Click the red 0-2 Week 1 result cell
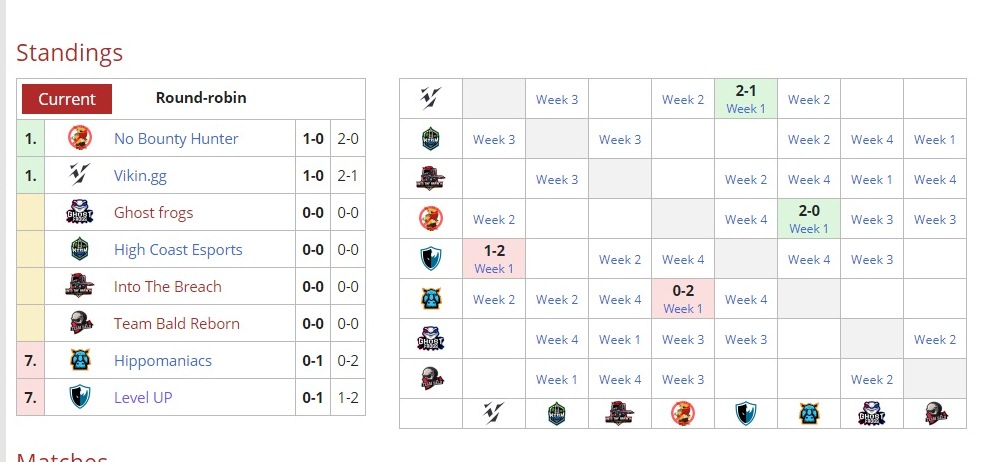The image size is (983, 462). coord(683,299)
